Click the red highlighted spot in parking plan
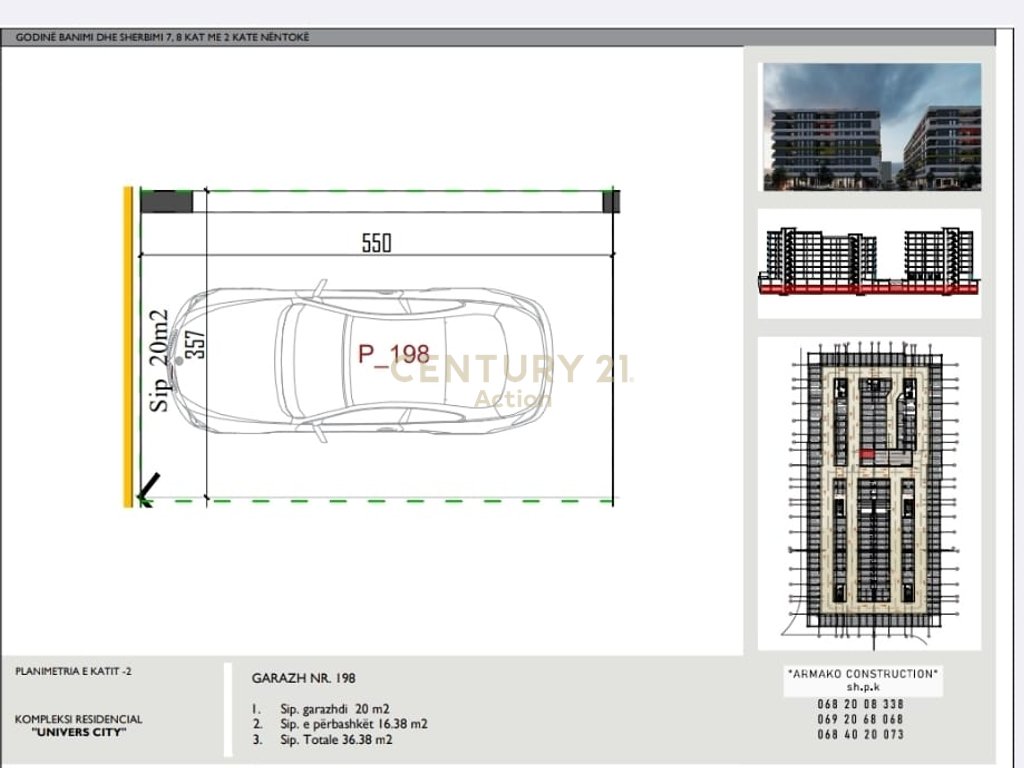 [866, 455]
